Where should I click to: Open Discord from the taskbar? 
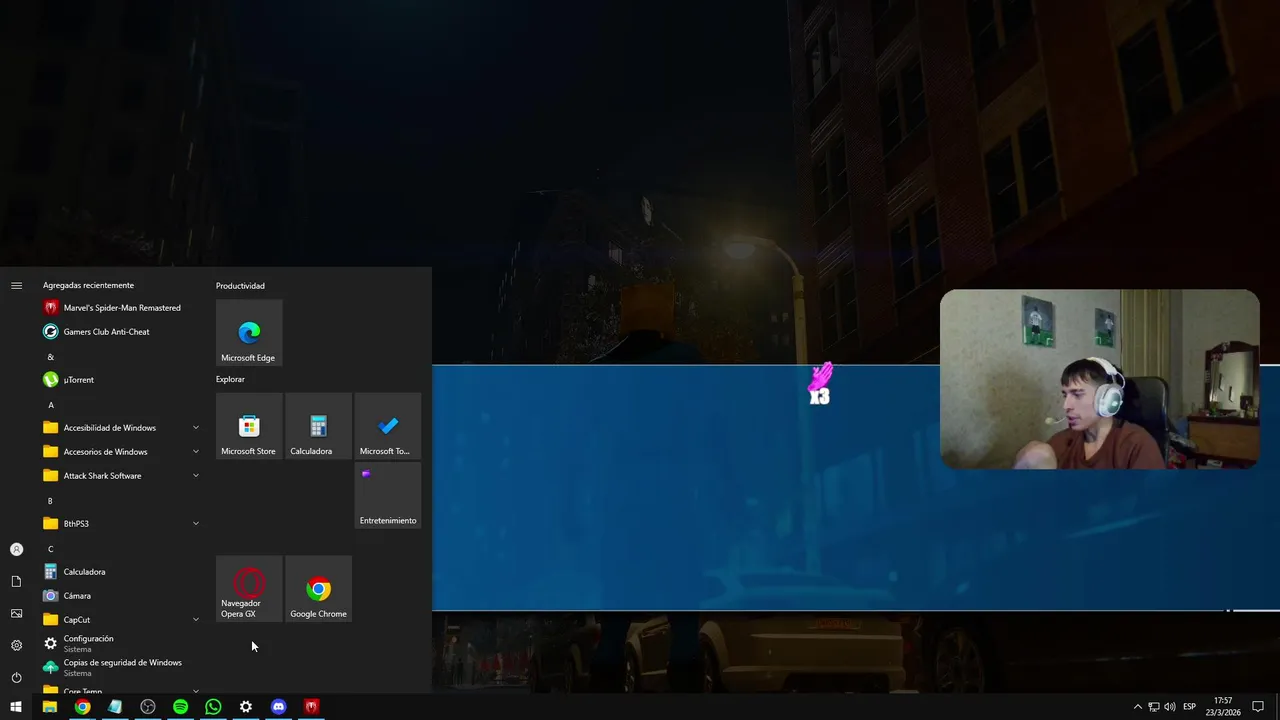(278, 707)
